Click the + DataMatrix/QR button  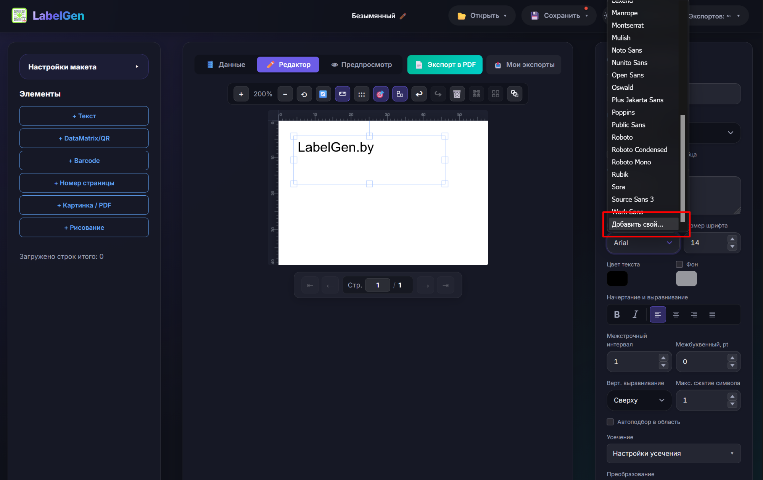(84, 138)
